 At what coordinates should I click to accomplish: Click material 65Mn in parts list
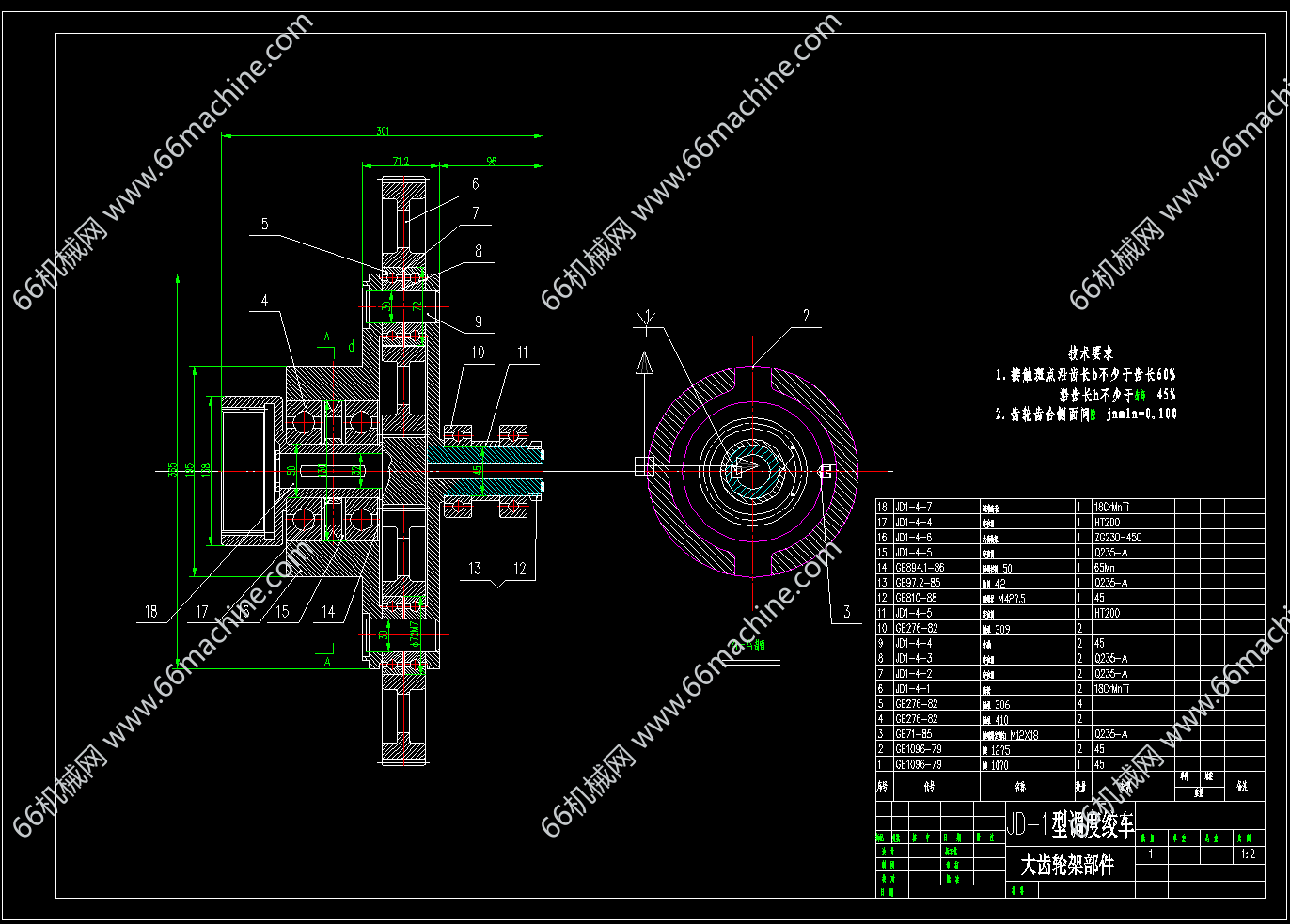(x=1106, y=568)
